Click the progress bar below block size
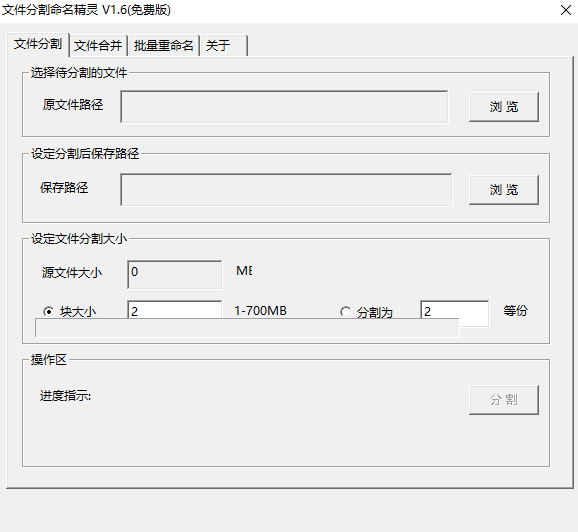Image resolution: width=578 pixels, height=532 pixels. pos(247,328)
